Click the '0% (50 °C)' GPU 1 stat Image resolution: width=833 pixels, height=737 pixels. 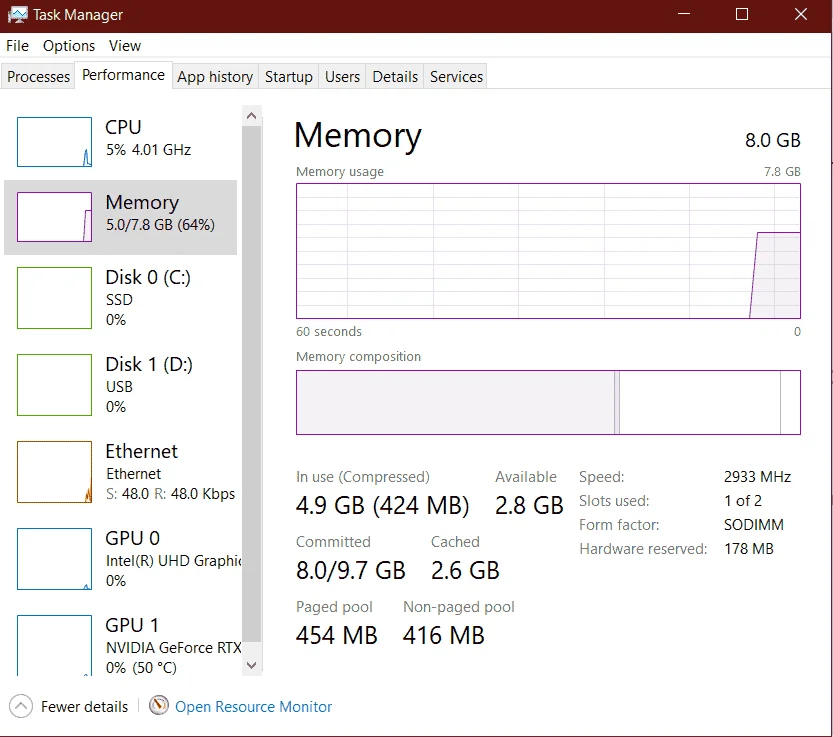click(141, 667)
